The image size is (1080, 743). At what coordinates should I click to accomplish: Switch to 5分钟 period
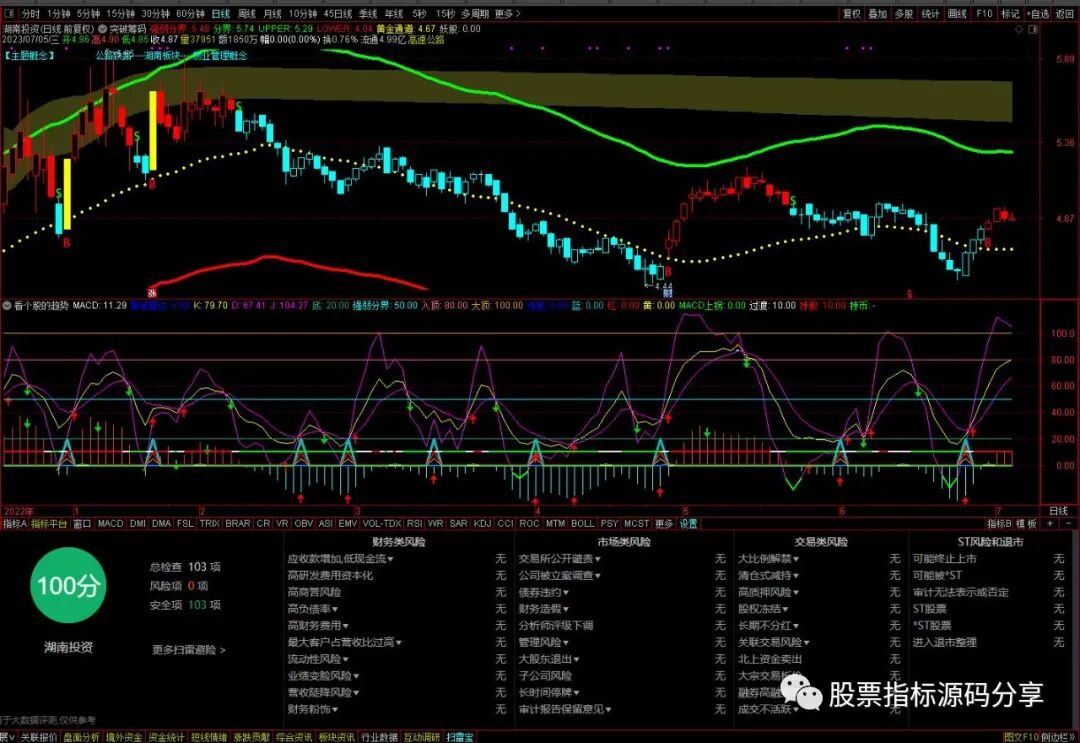coord(88,14)
